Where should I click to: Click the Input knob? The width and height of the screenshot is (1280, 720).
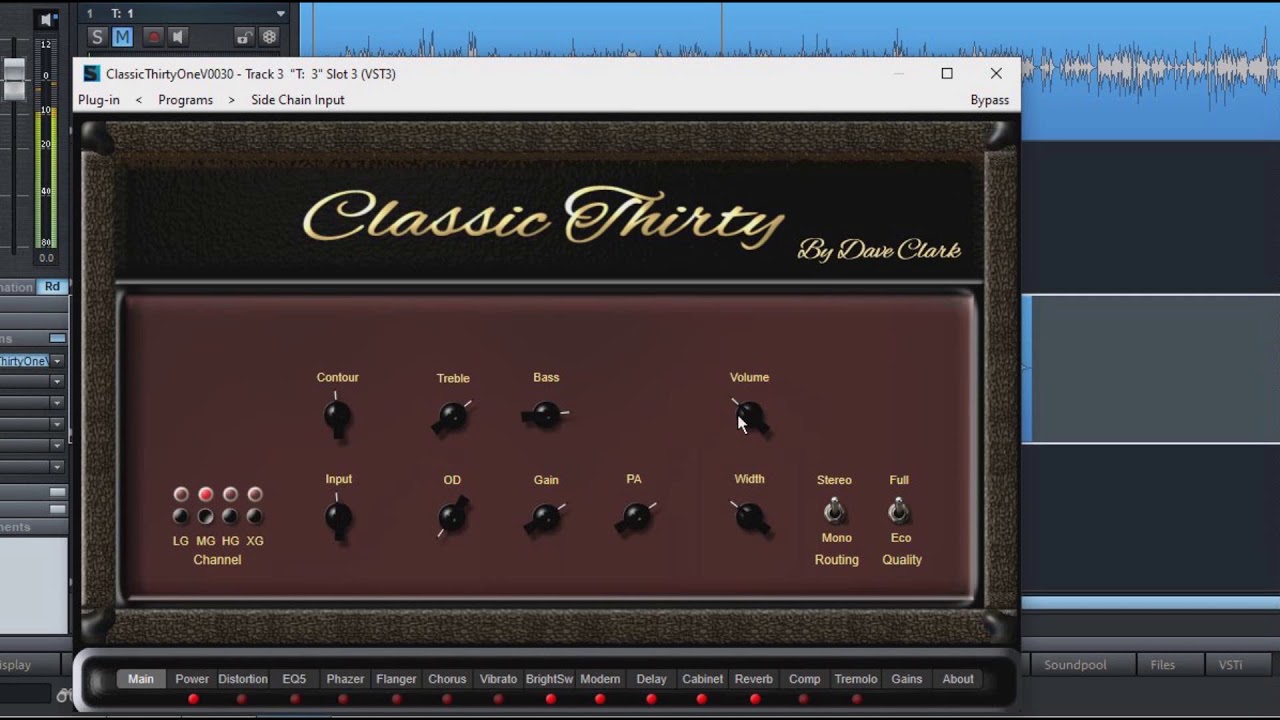338,518
